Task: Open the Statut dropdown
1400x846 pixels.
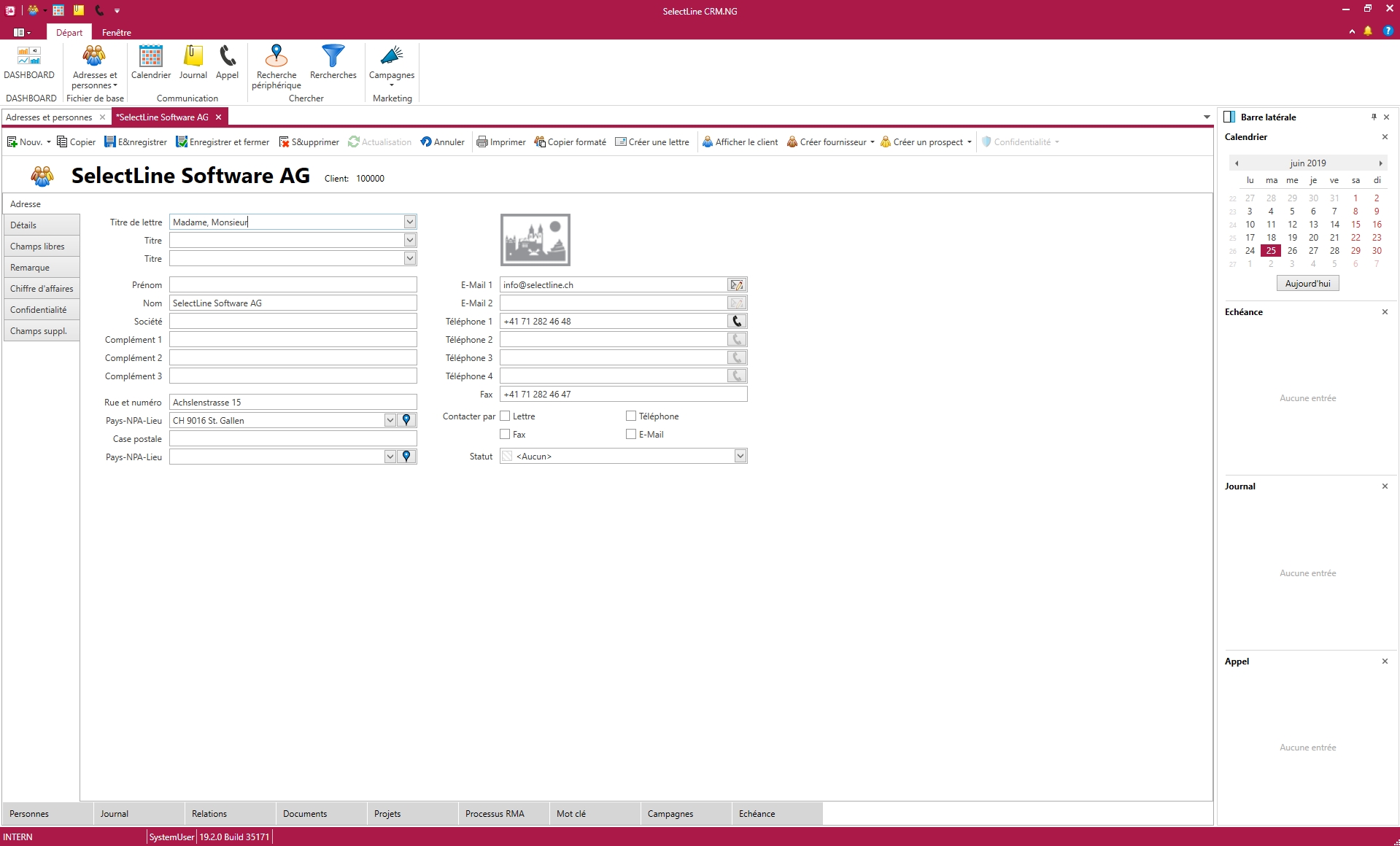Action: pos(740,457)
